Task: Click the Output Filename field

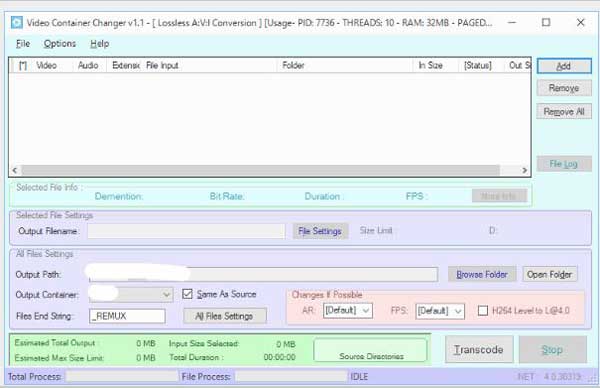Action: 186,231
